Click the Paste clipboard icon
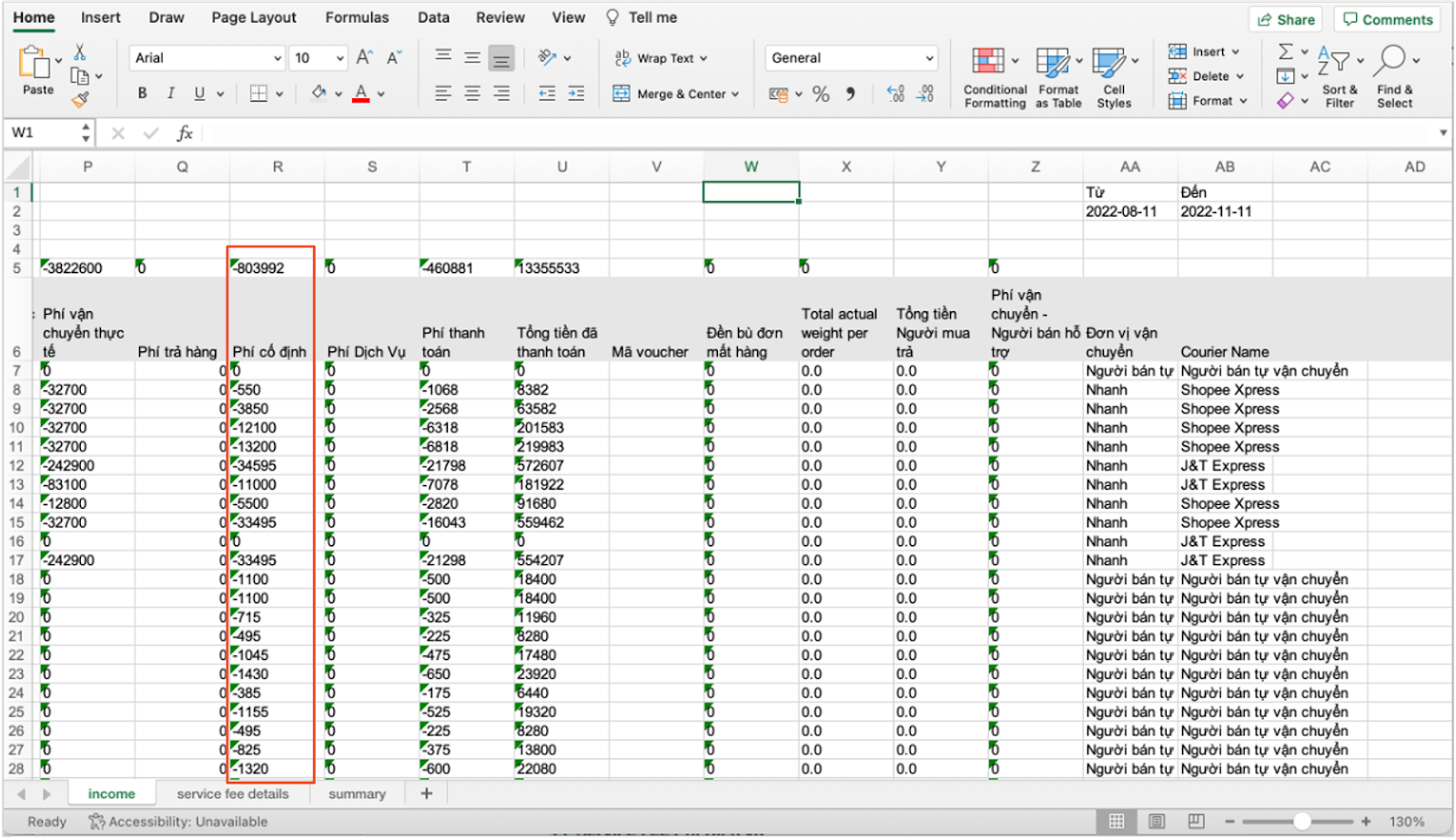 35,63
